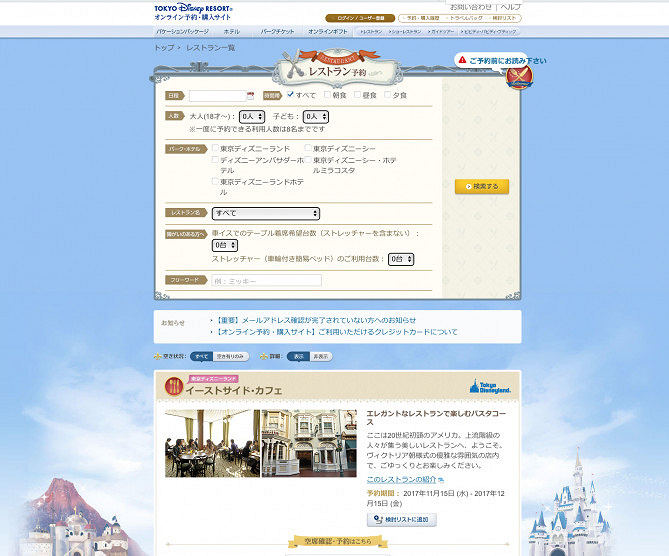Check the 夕食 dinner checkbox
The width and height of the screenshot is (669, 556).
point(387,94)
